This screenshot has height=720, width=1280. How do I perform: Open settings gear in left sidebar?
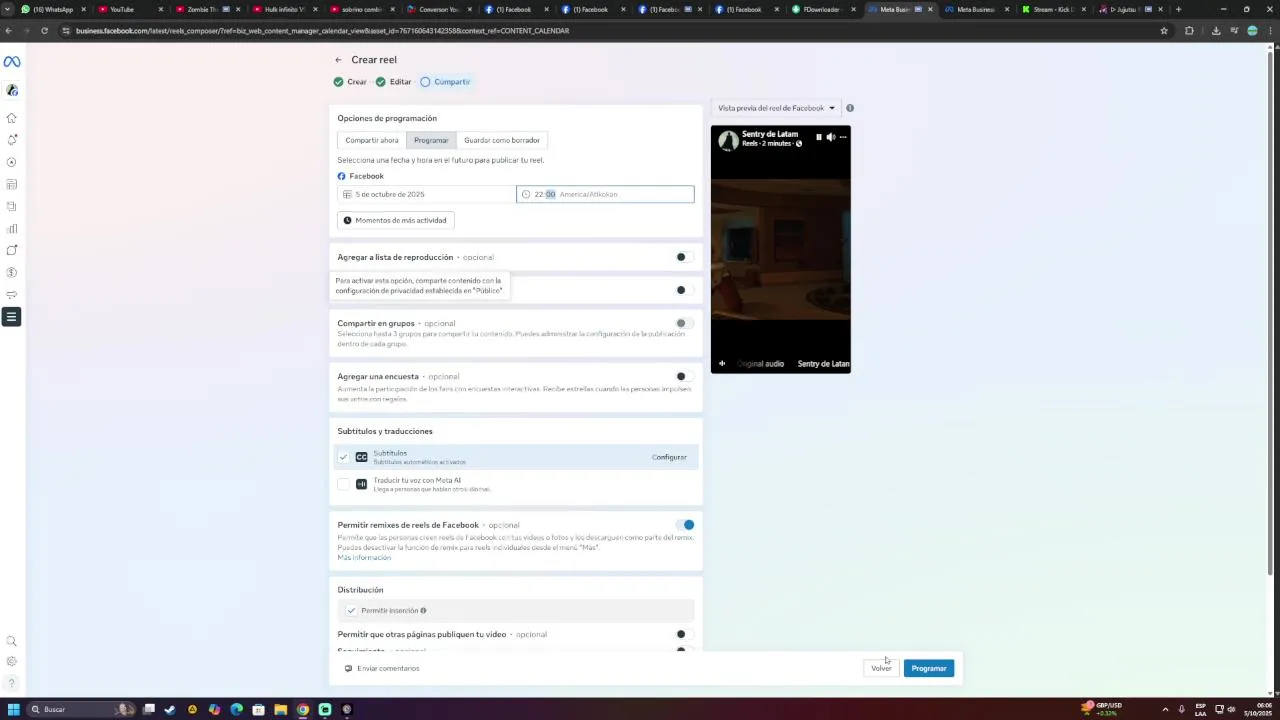click(11, 661)
